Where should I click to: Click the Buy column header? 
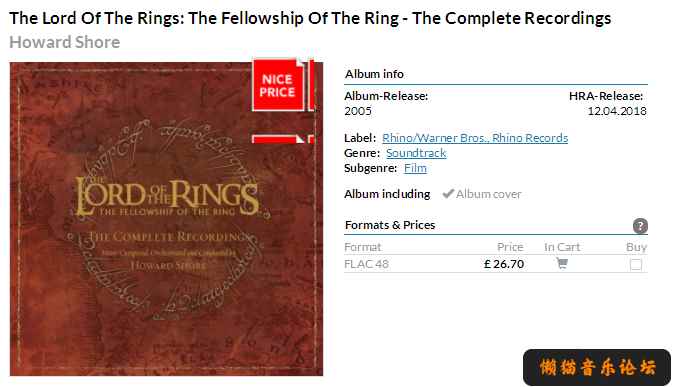[636, 247]
